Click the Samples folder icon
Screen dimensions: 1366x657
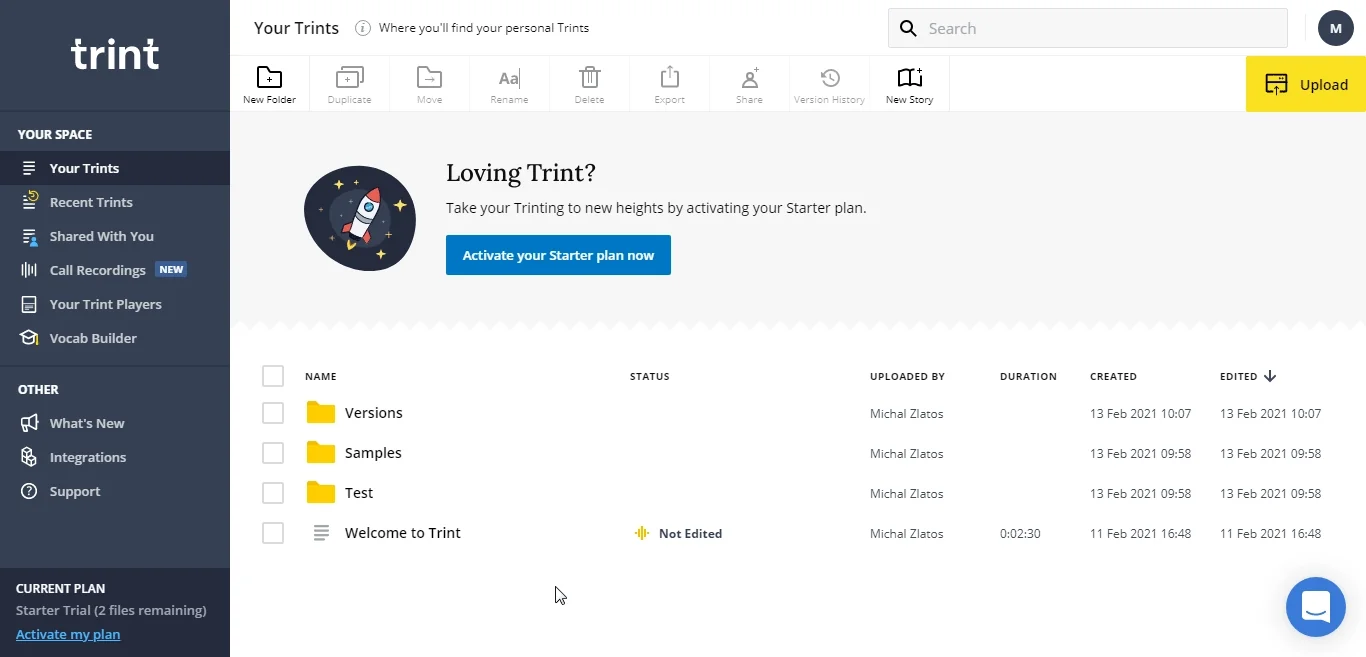pyautogui.click(x=320, y=452)
